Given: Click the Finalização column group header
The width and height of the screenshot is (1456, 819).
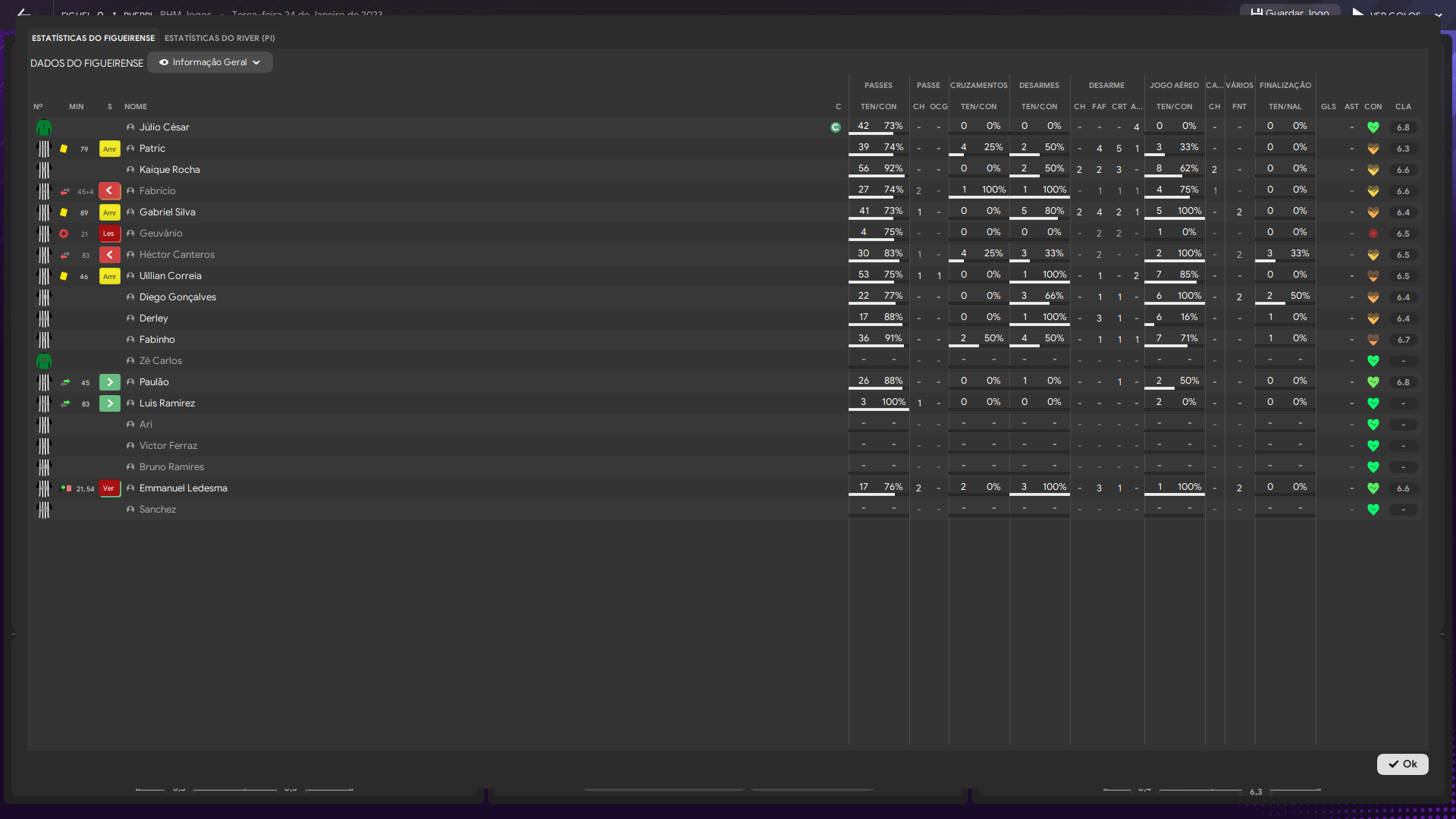Looking at the screenshot, I should [x=1285, y=86].
